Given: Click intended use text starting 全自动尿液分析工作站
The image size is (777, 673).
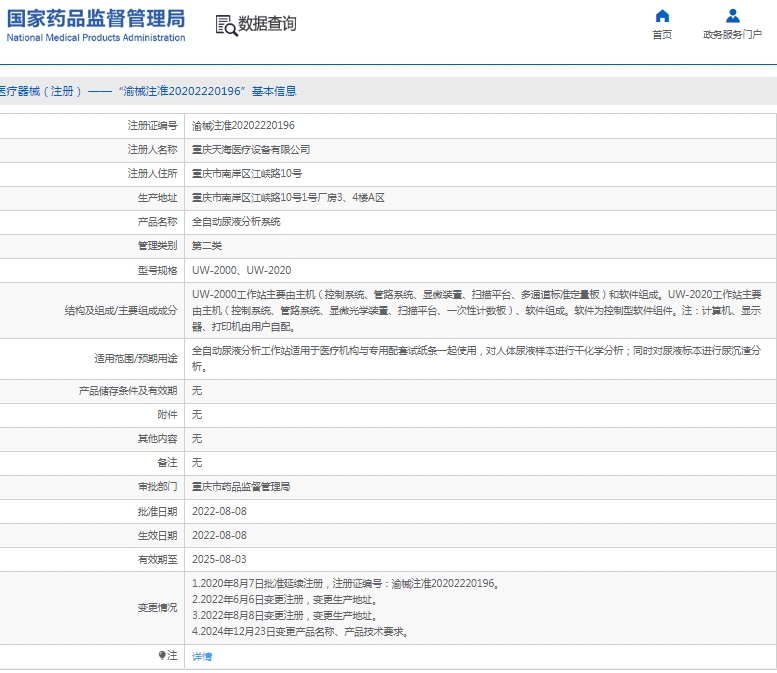Looking at the screenshot, I should tap(477, 359).
